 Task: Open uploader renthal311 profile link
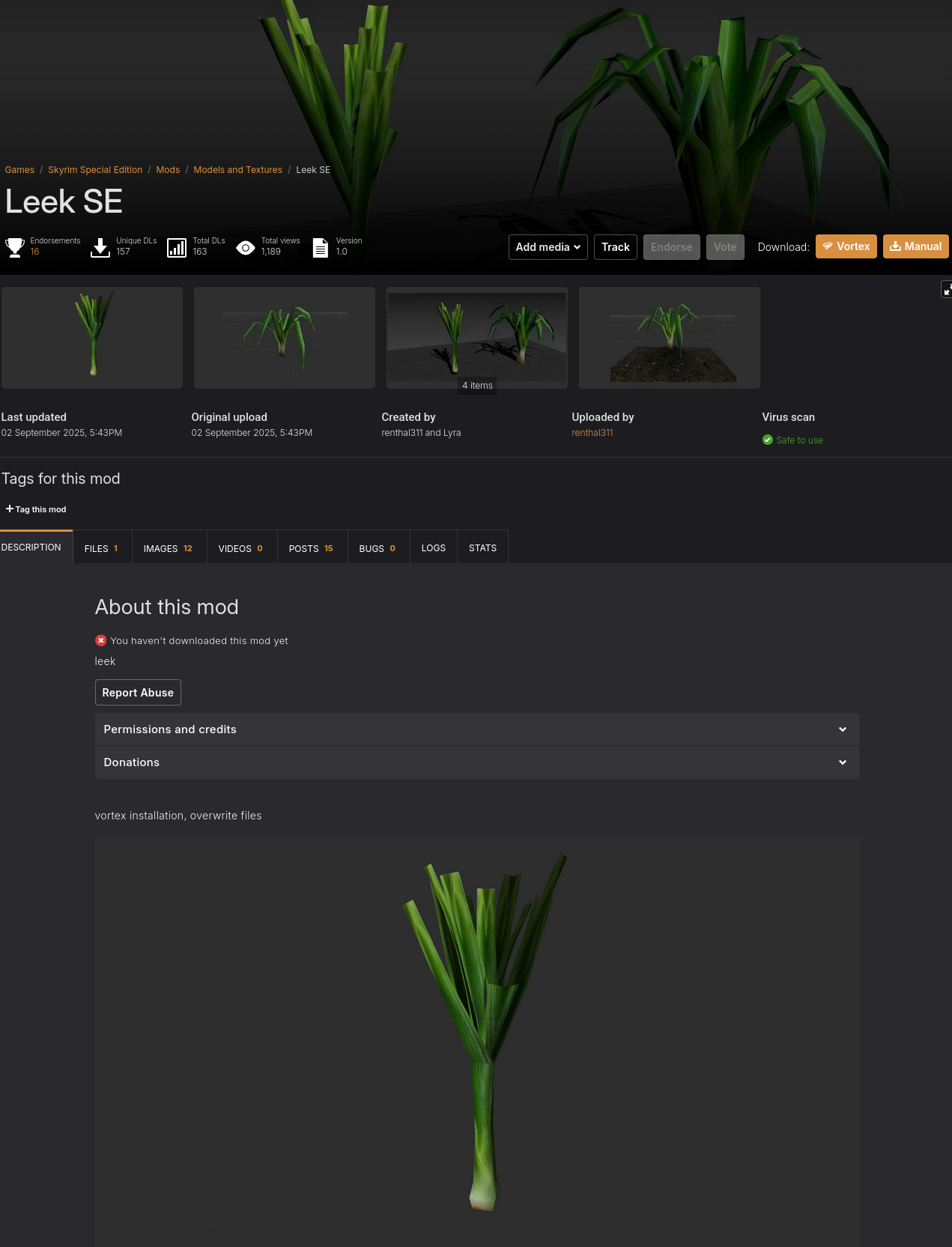[x=592, y=433]
